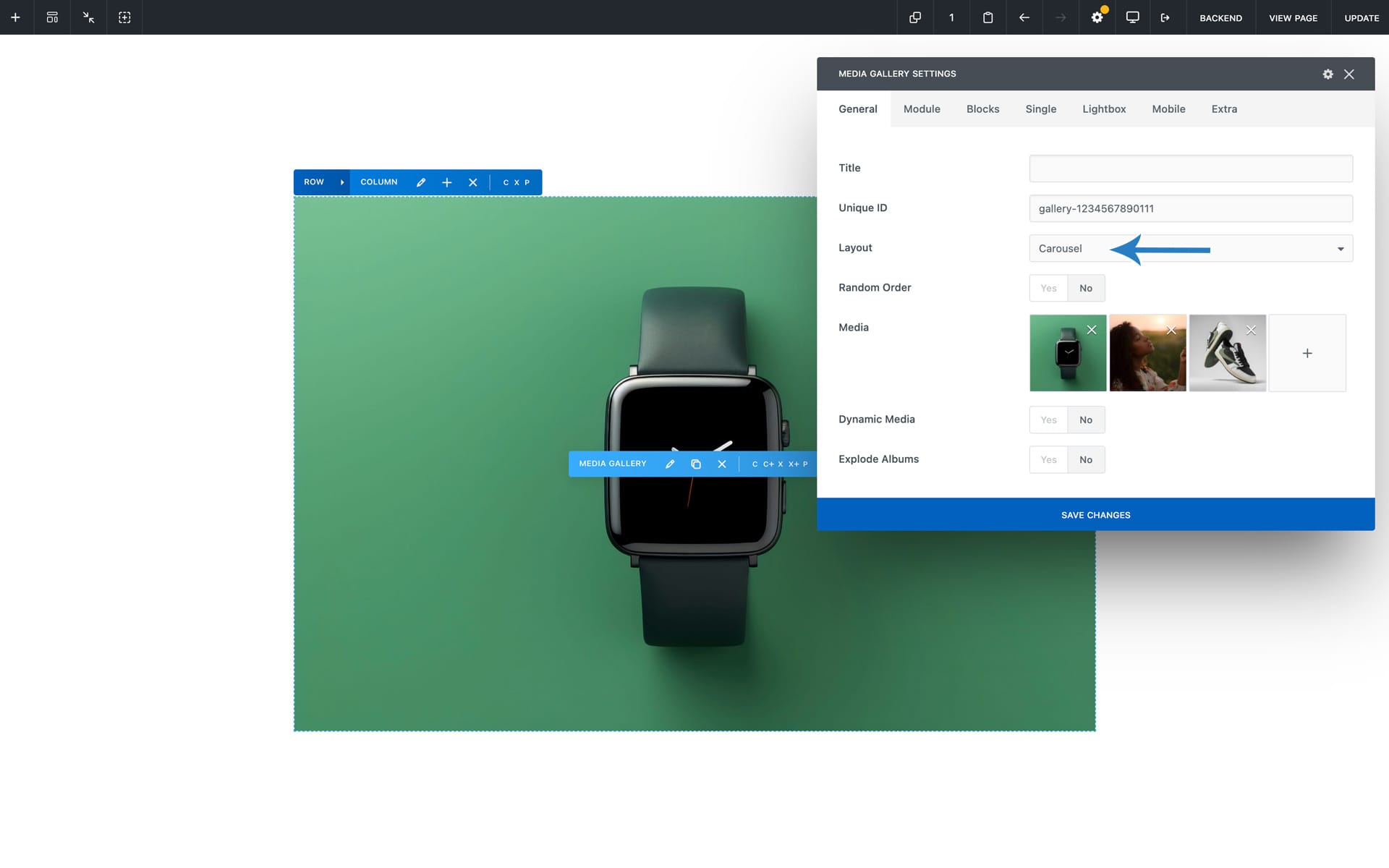The image size is (1389, 868).
Task: Click Media Gallery edit pencil icon
Action: click(670, 464)
